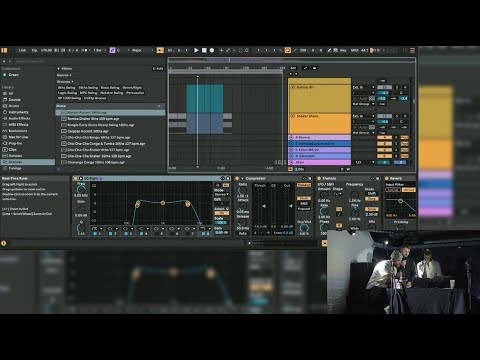Select the Percussion filter tag
Screen dimensions: 480x360
135,93
